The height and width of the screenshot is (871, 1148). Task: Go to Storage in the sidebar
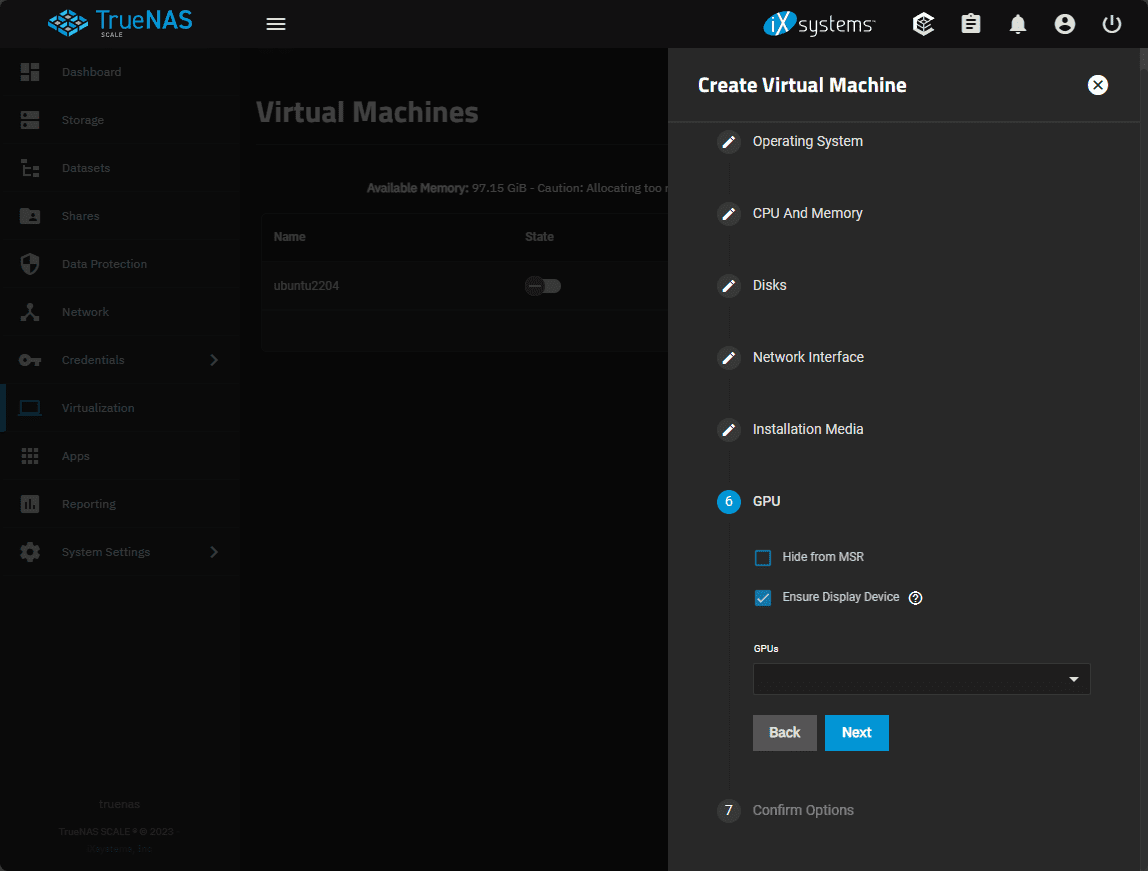pyautogui.click(x=82, y=120)
